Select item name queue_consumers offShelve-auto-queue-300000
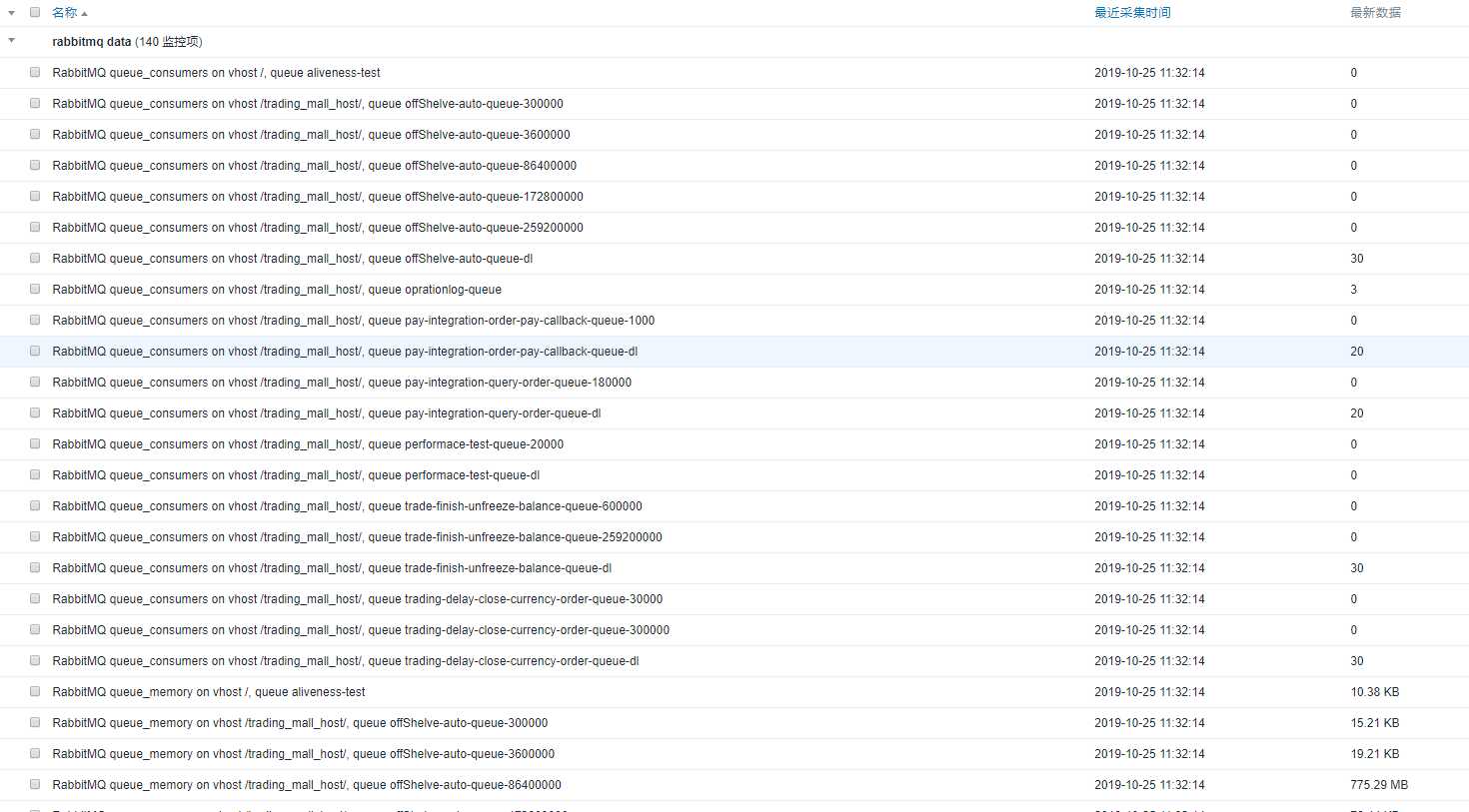Screen dimensions: 1469x812 point(308,104)
